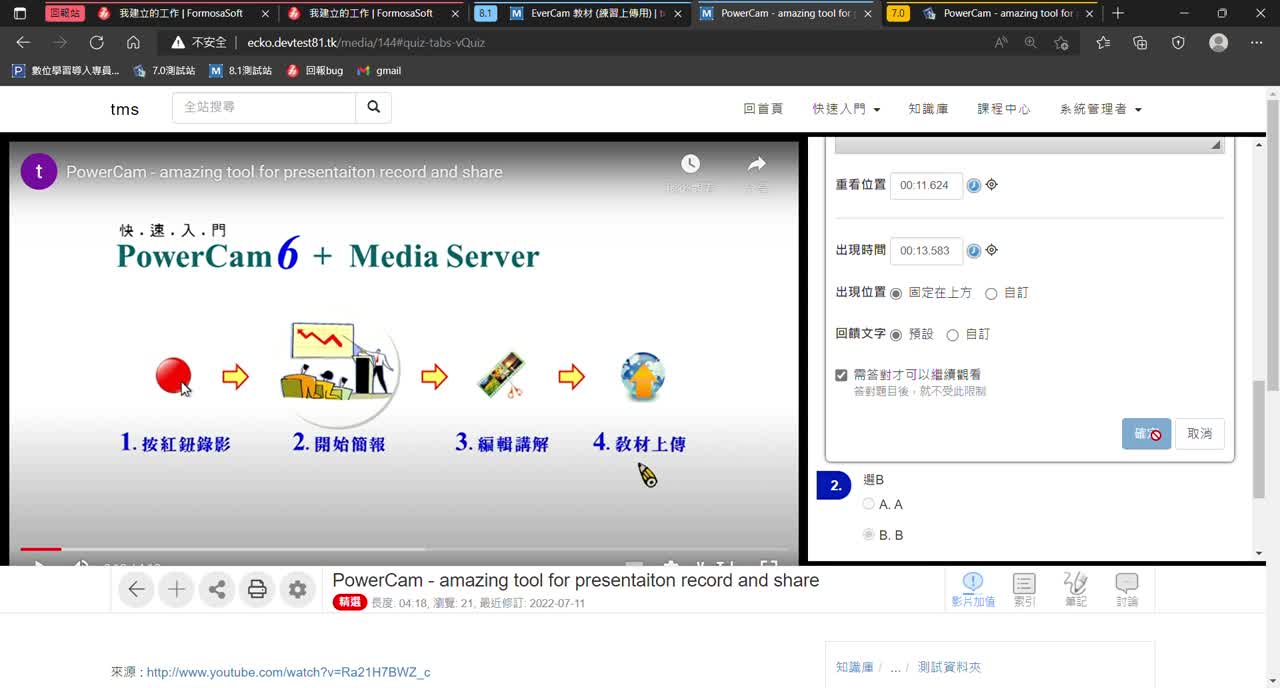This screenshot has width=1280, height=688.
Task: Open the gmail bookmark
Action: [379, 70]
